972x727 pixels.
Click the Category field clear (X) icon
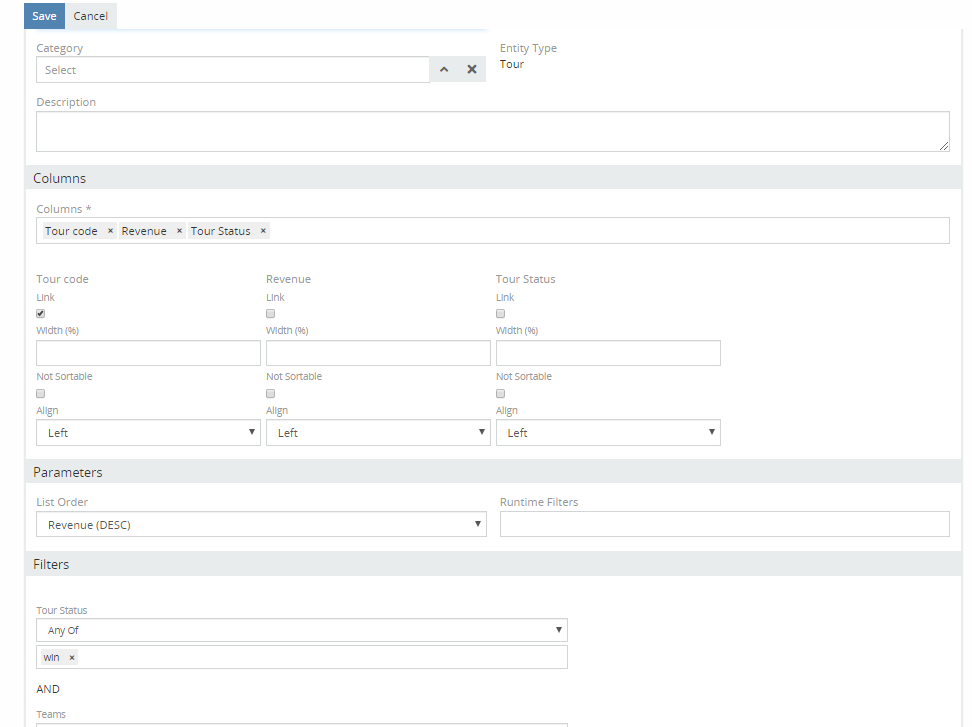tap(472, 70)
